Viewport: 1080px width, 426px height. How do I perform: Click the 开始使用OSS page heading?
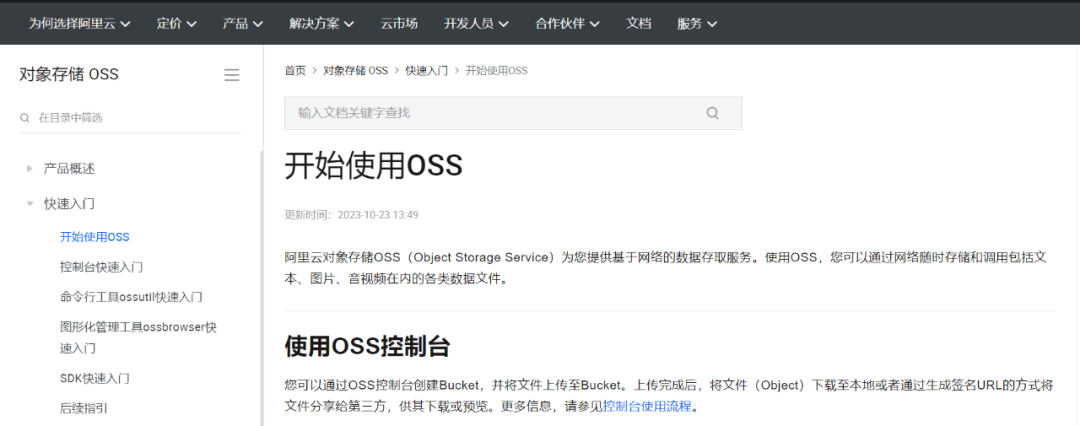373,166
